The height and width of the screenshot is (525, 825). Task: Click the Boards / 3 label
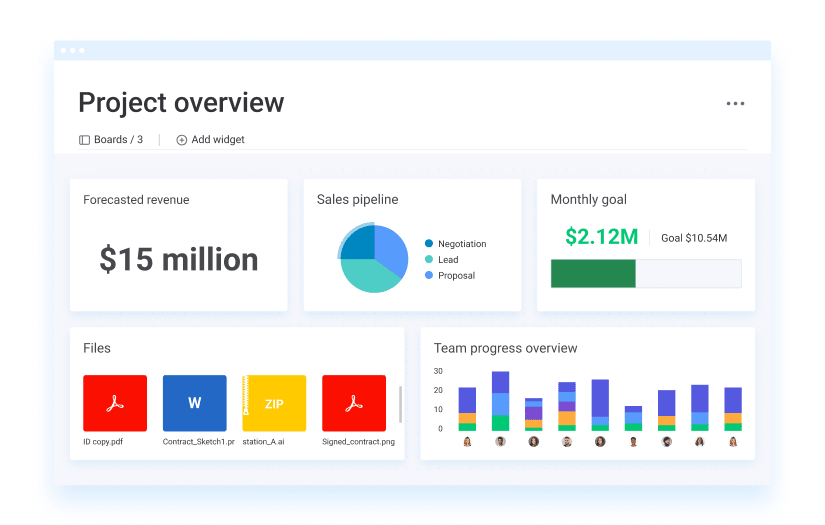point(118,139)
